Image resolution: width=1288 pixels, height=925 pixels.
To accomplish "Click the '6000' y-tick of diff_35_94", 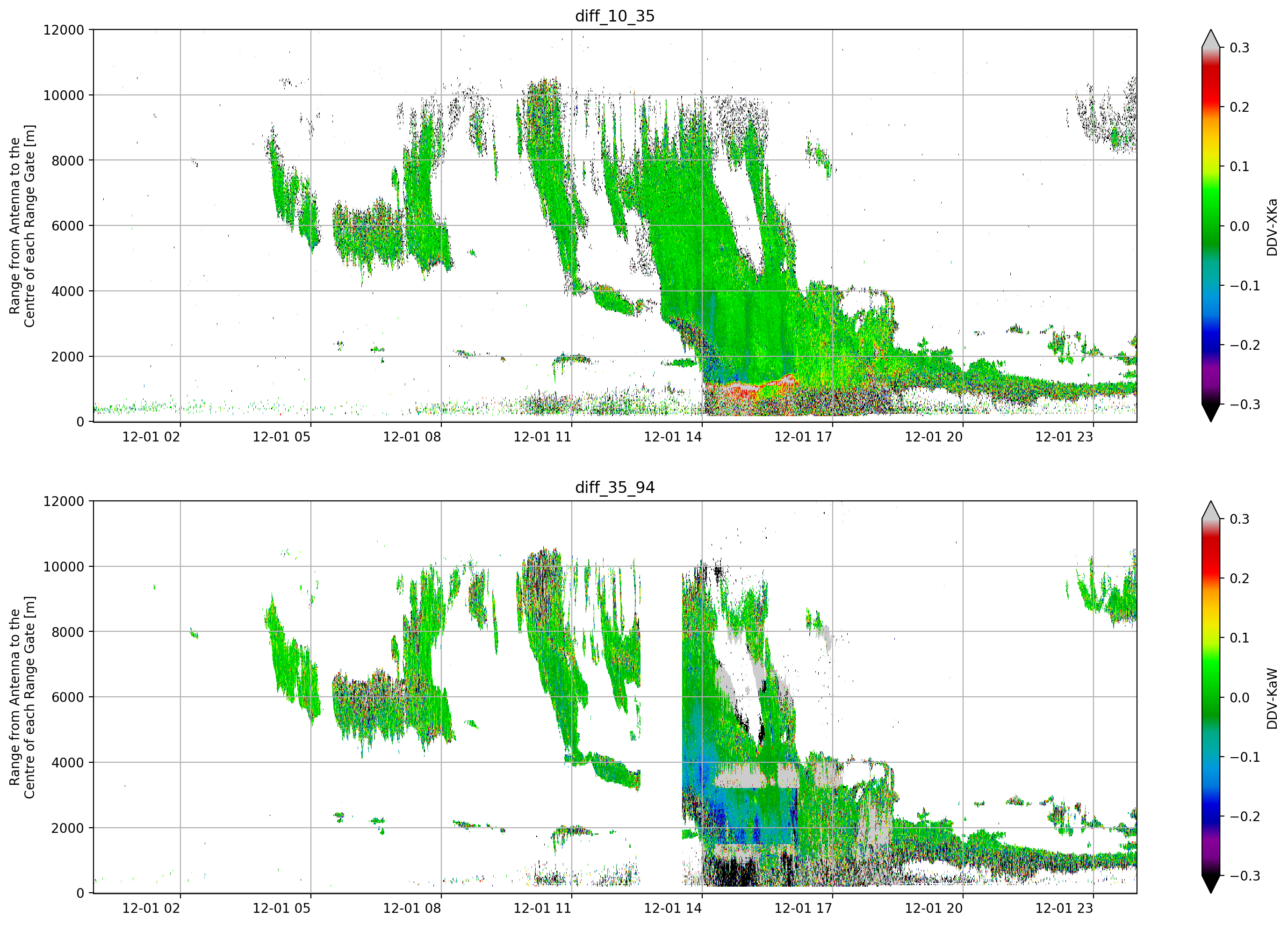I will [x=68, y=697].
